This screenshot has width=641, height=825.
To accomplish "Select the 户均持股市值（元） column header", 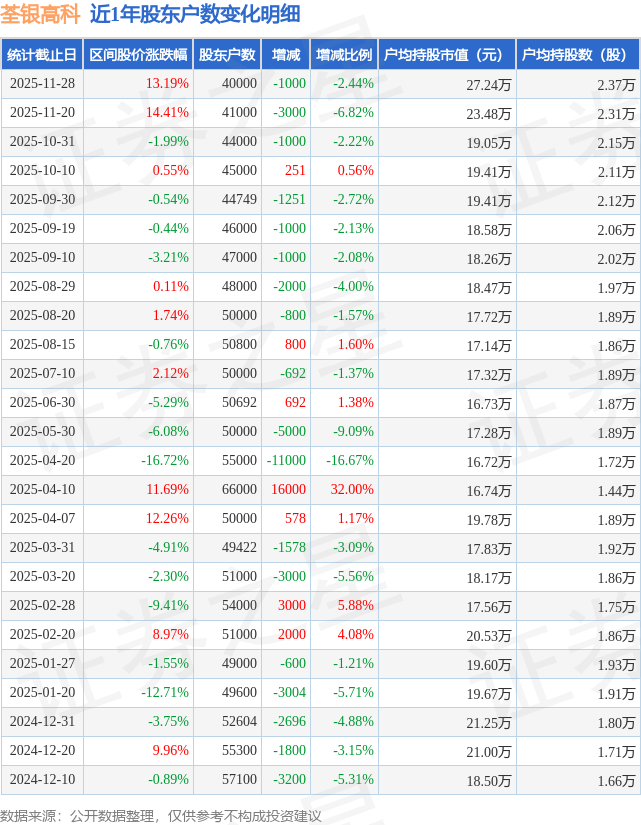I will (x=446, y=55).
